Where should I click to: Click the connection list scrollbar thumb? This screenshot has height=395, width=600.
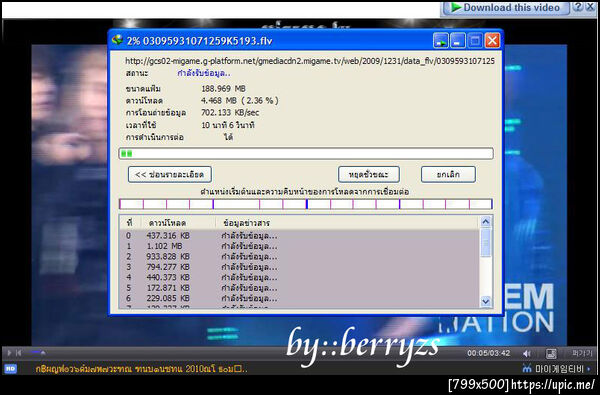coord(486,242)
